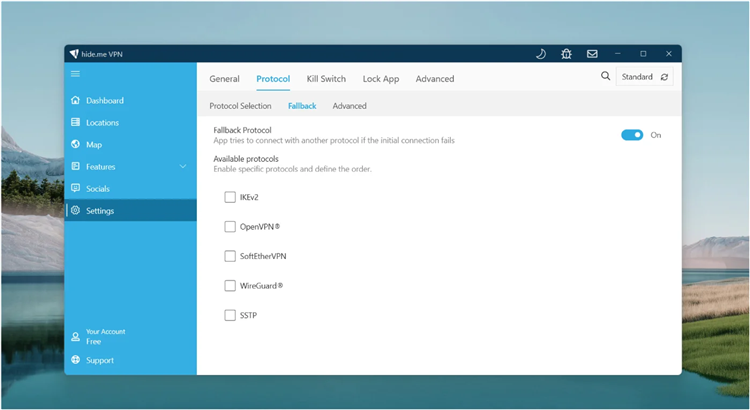Screen dimensions: 750x410
Task: Click the search magnifier icon
Action: click(x=606, y=76)
